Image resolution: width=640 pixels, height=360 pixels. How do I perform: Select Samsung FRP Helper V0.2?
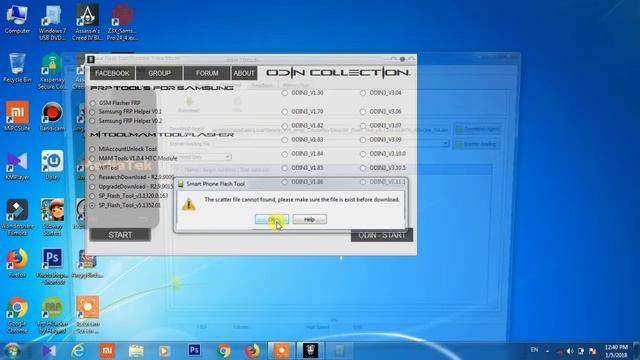coord(93,121)
